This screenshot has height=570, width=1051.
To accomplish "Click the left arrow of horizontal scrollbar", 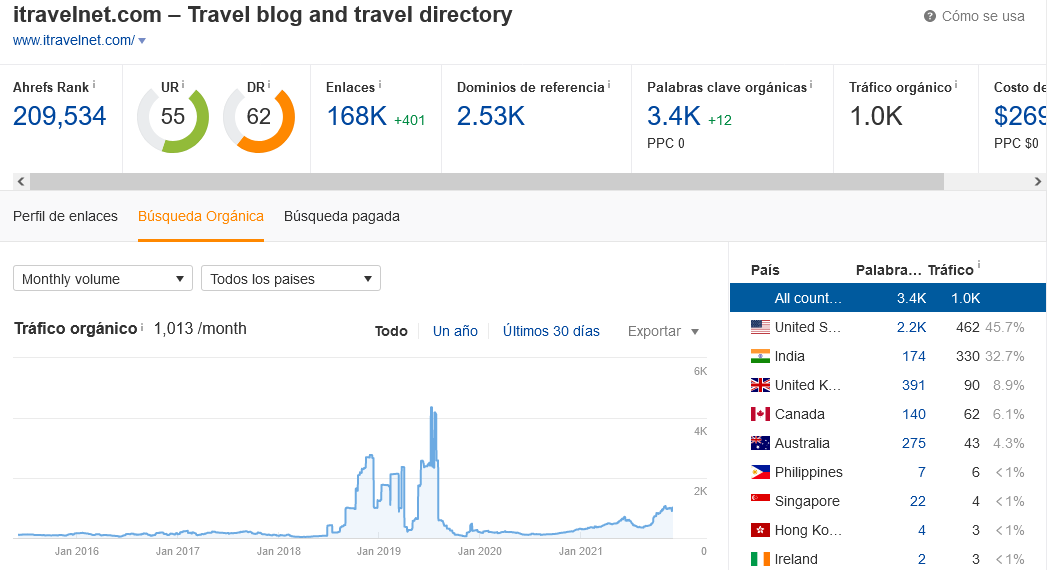I will (x=21, y=181).
